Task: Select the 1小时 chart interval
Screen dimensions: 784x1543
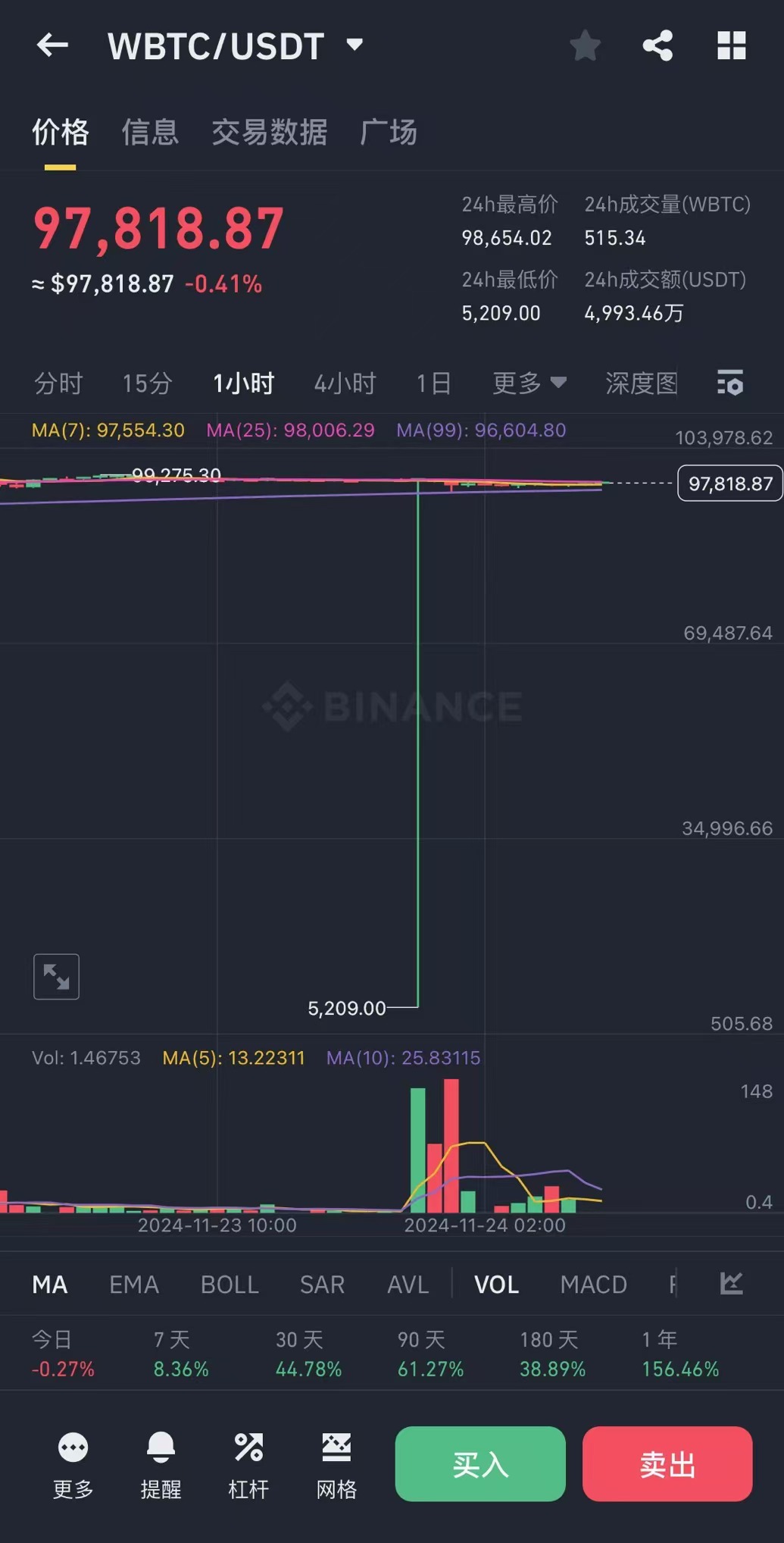Action: pos(243,383)
